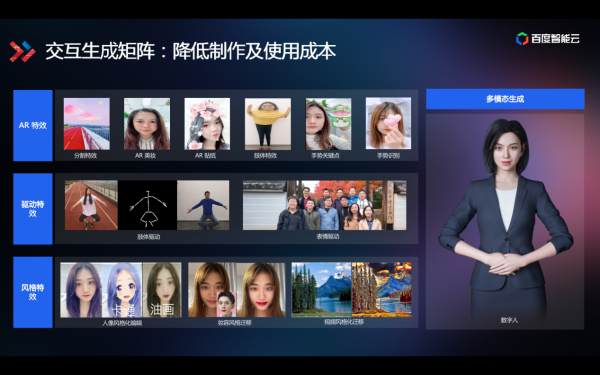This screenshot has height=375, width=600.
Task: Click the group photo with autumn trees
Action: pyautogui.click(x=324, y=205)
